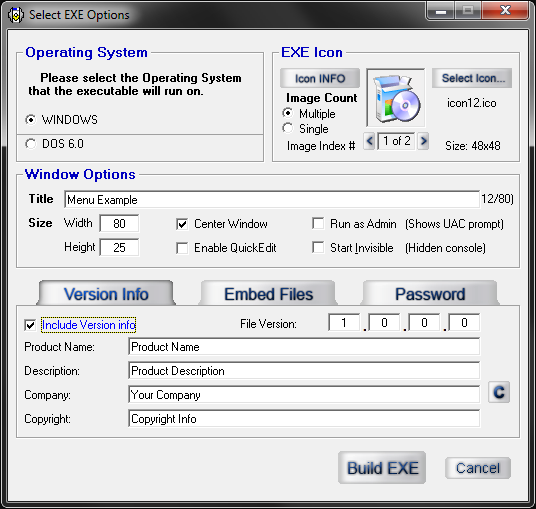The image size is (536, 509).
Task: Click the installer icon preview image
Action: (x=396, y=98)
